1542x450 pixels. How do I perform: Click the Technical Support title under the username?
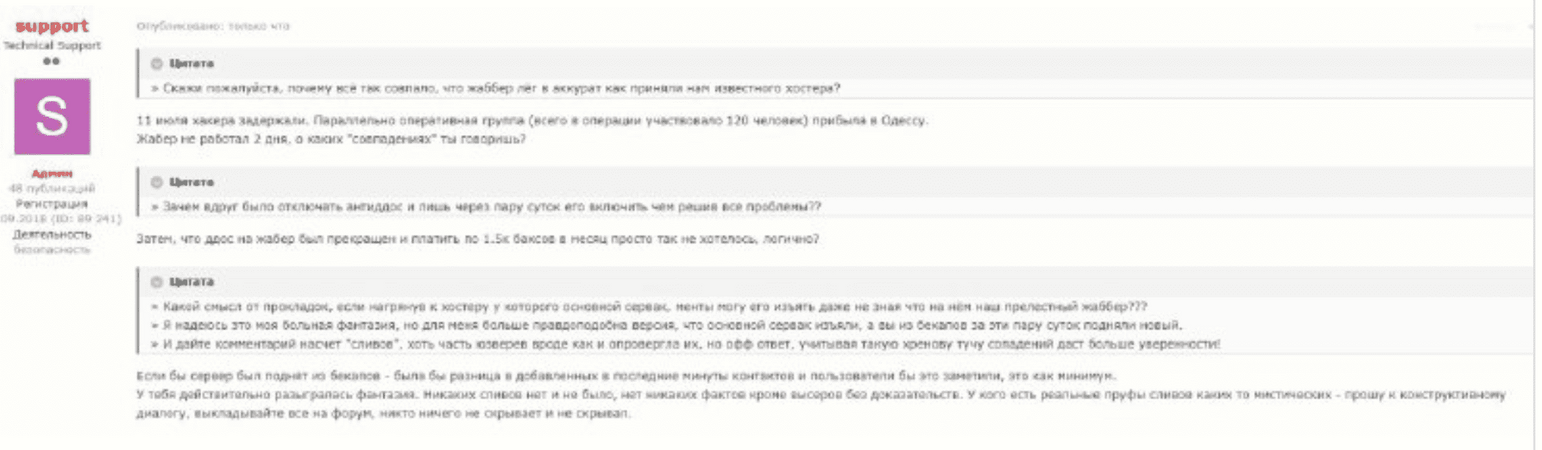point(51,45)
